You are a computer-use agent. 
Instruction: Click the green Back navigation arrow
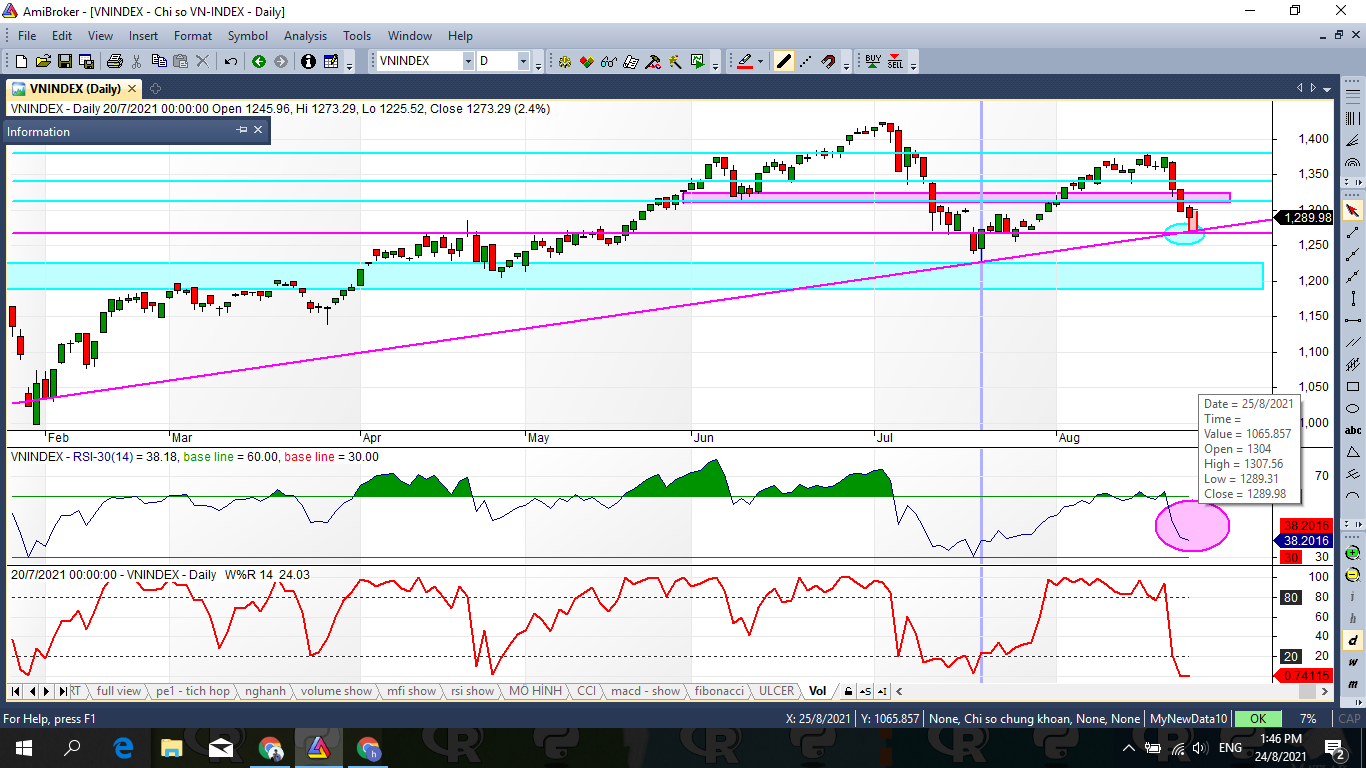[259, 61]
